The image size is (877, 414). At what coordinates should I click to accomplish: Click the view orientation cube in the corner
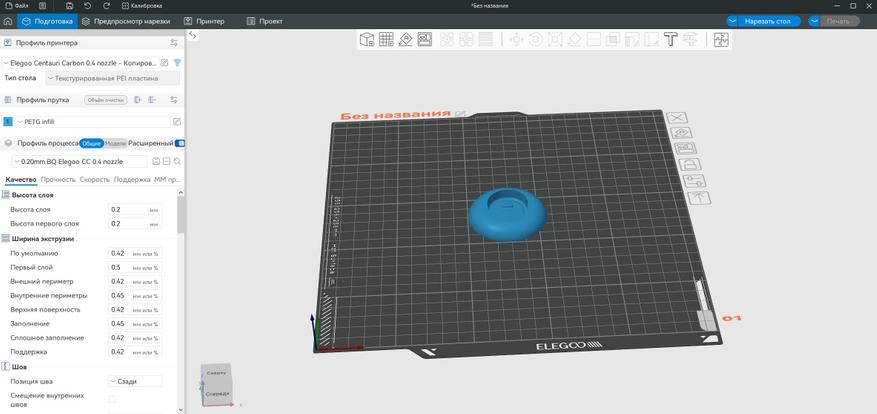[x=215, y=384]
